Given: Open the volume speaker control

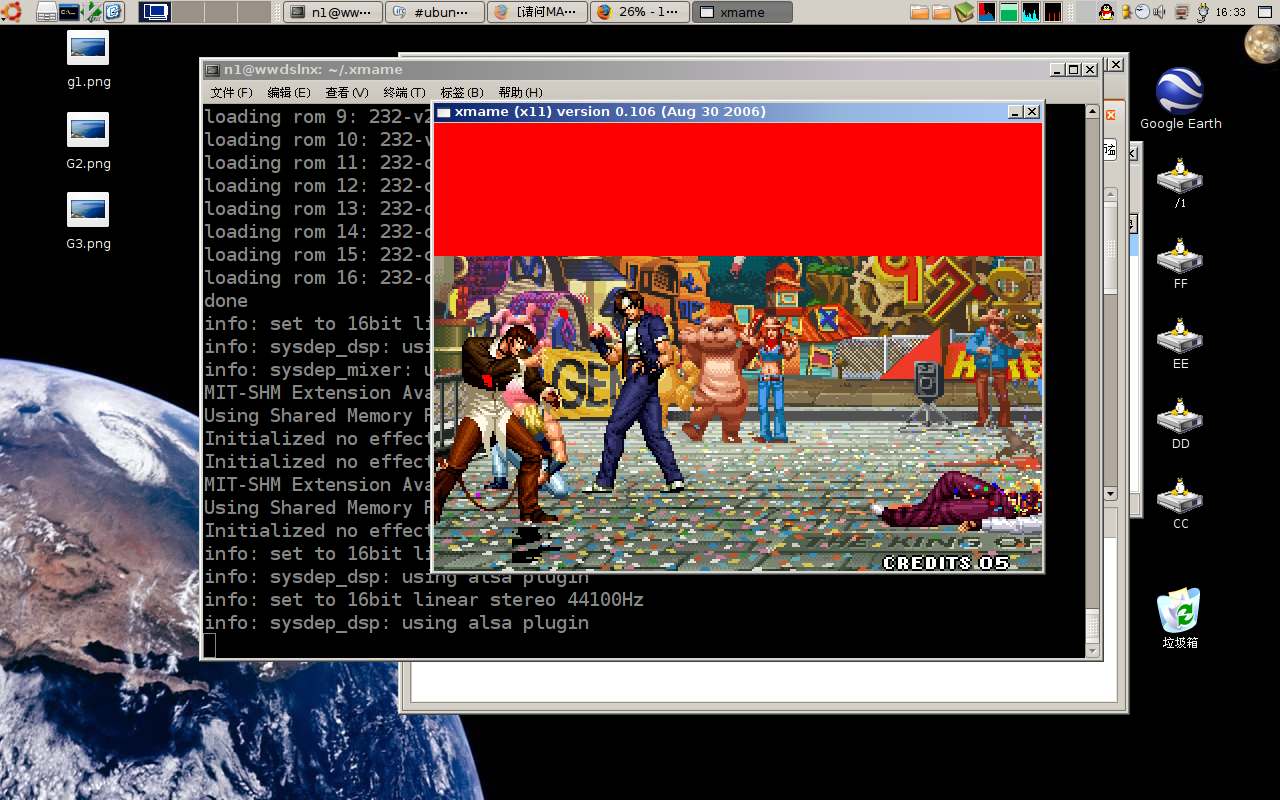Looking at the screenshot, I should coord(1160,12).
